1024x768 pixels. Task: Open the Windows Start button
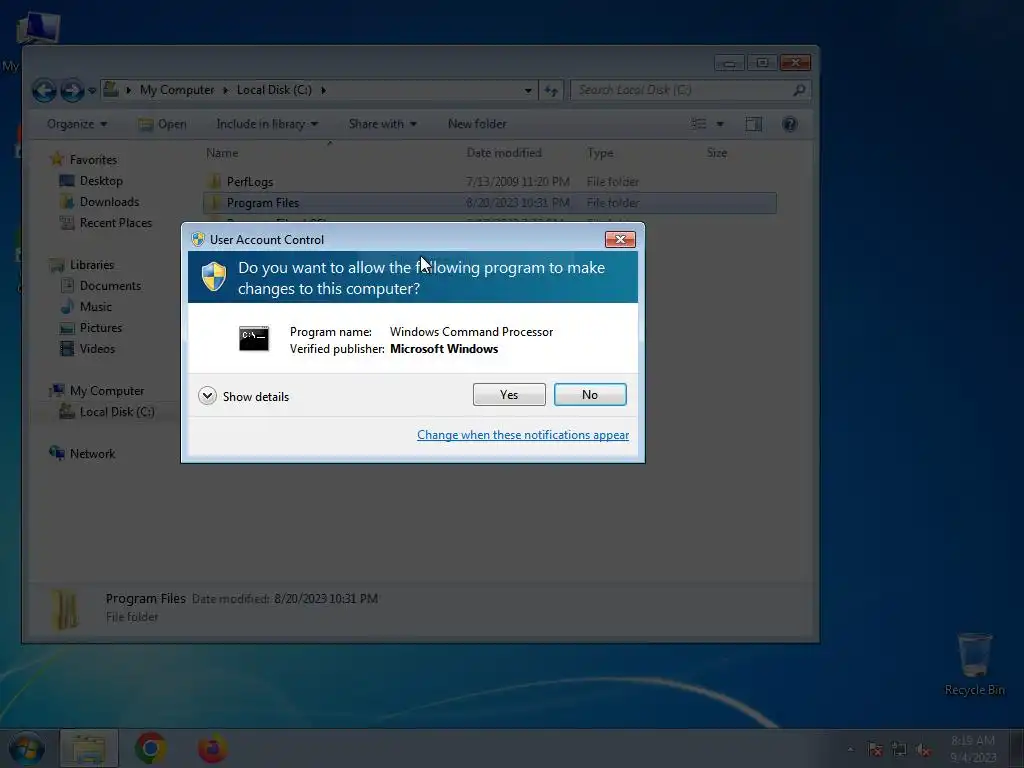27,748
